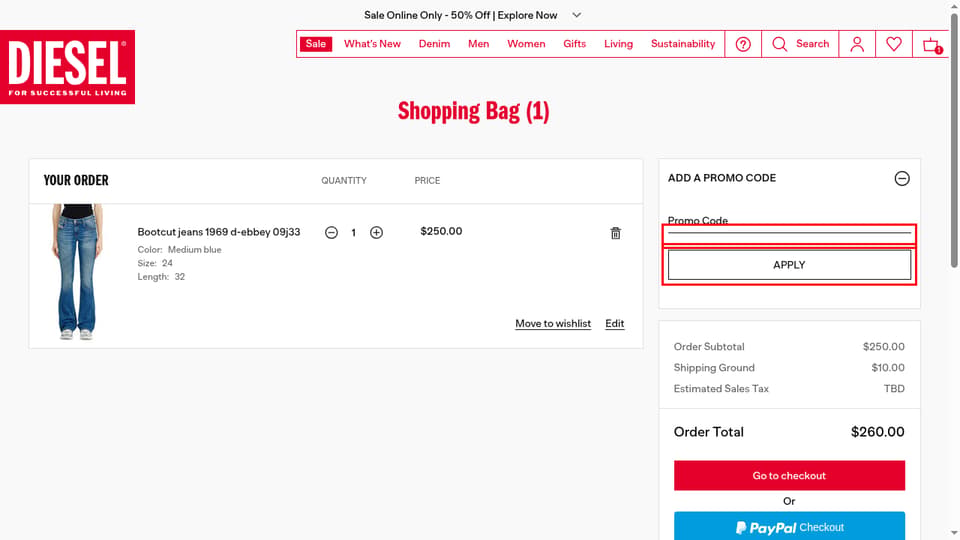
Task: Increase jeans quantity with plus icon
Action: (376, 233)
